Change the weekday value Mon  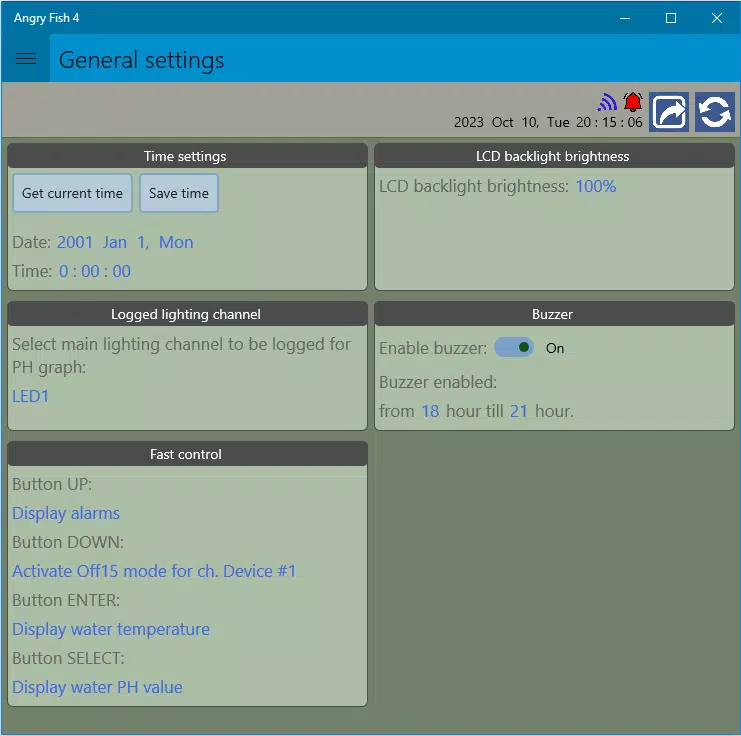pyautogui.click(x=176, y=242)
